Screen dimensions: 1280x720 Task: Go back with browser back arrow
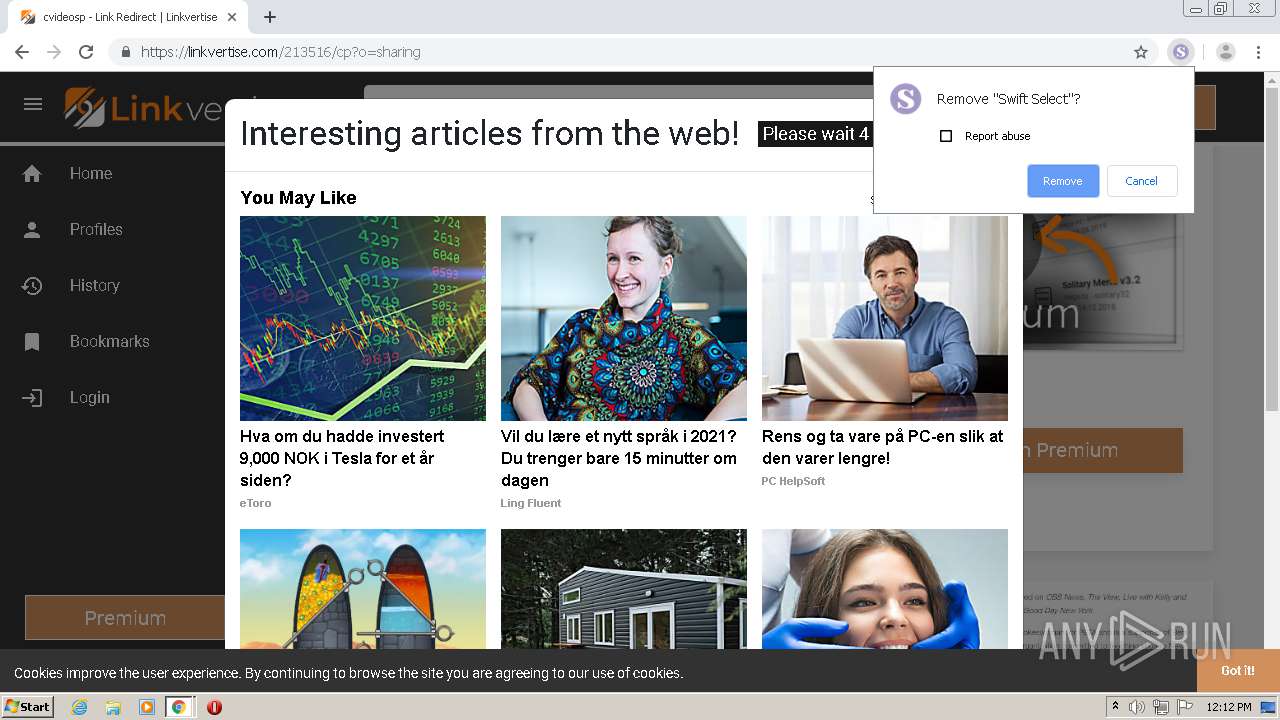(x=22, y=52)
